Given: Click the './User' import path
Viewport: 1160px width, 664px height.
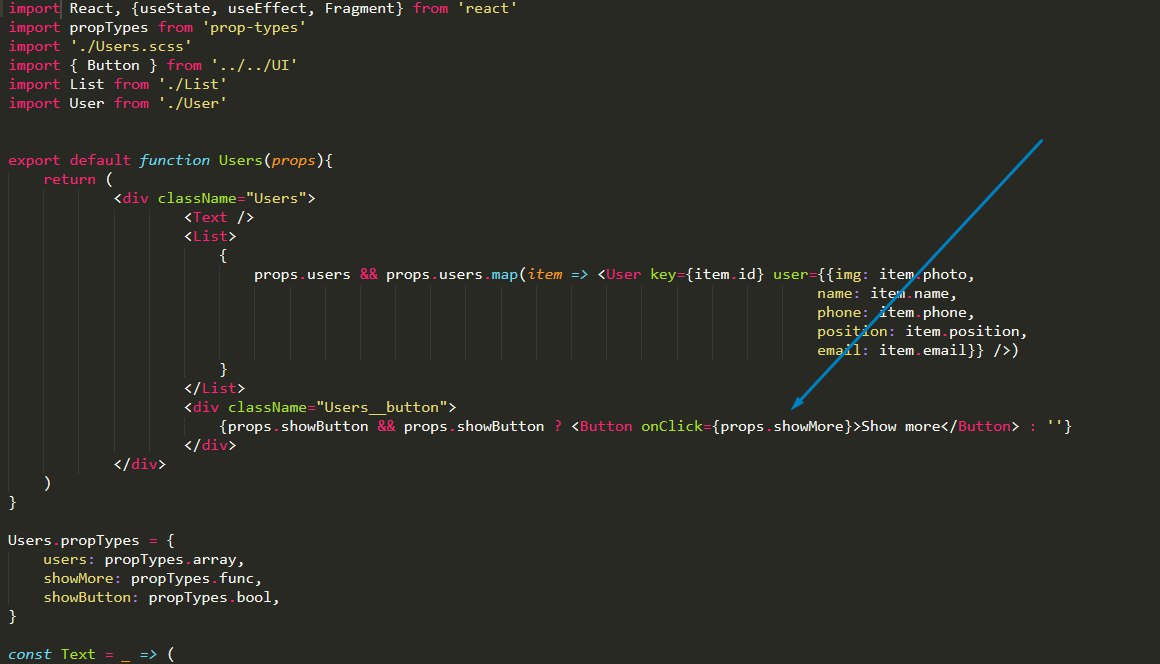Looking at the screenshot, I should pyautogui.click(x=192, y=104).
